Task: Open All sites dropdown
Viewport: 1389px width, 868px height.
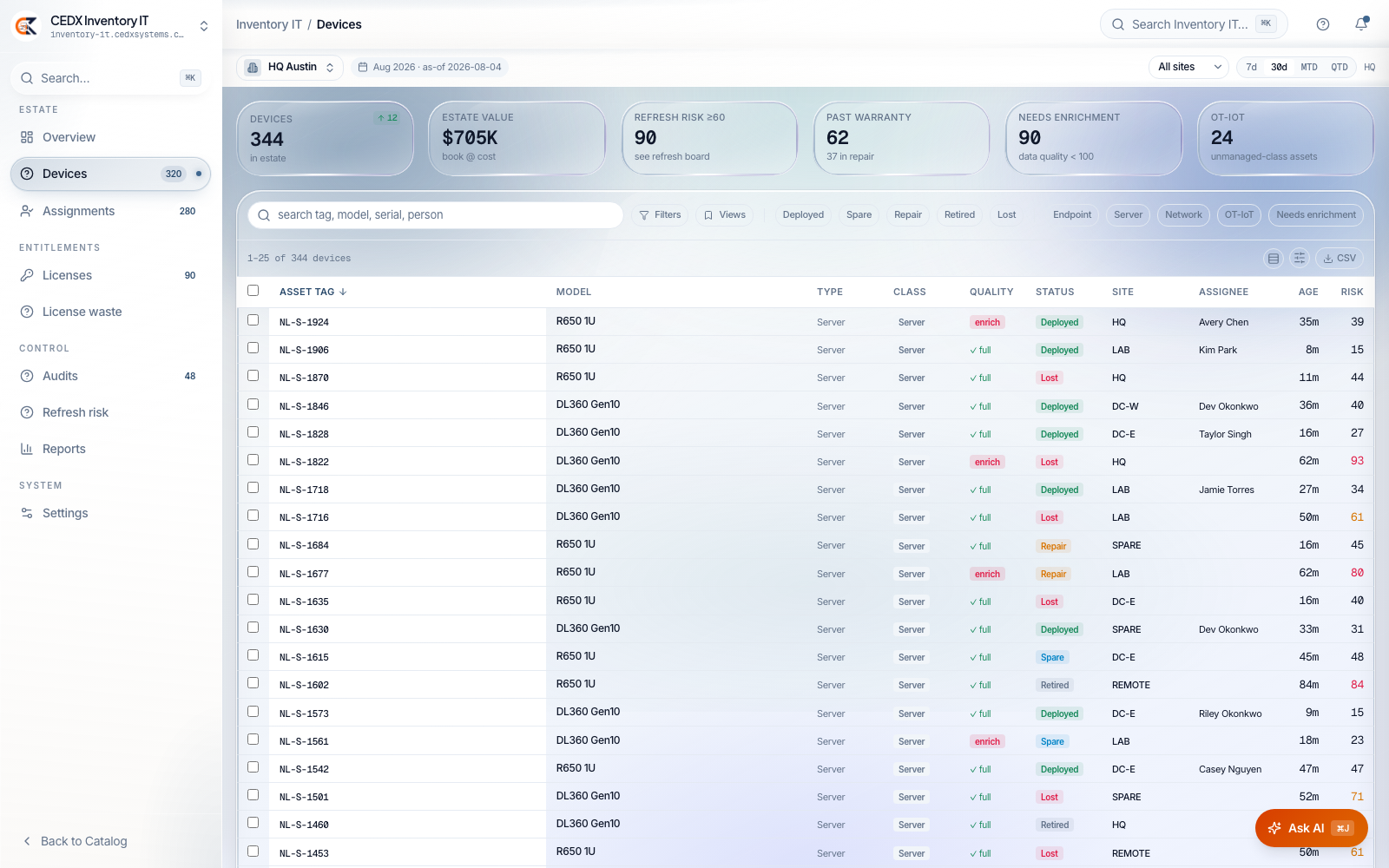Action: click(x=1189, y=67)
